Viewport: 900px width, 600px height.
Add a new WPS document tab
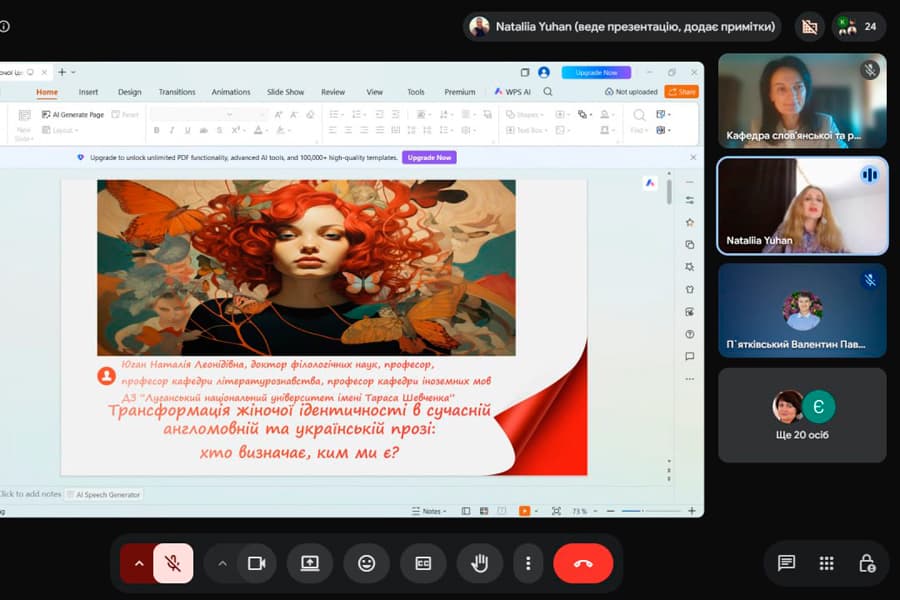(x=62, y=72)
